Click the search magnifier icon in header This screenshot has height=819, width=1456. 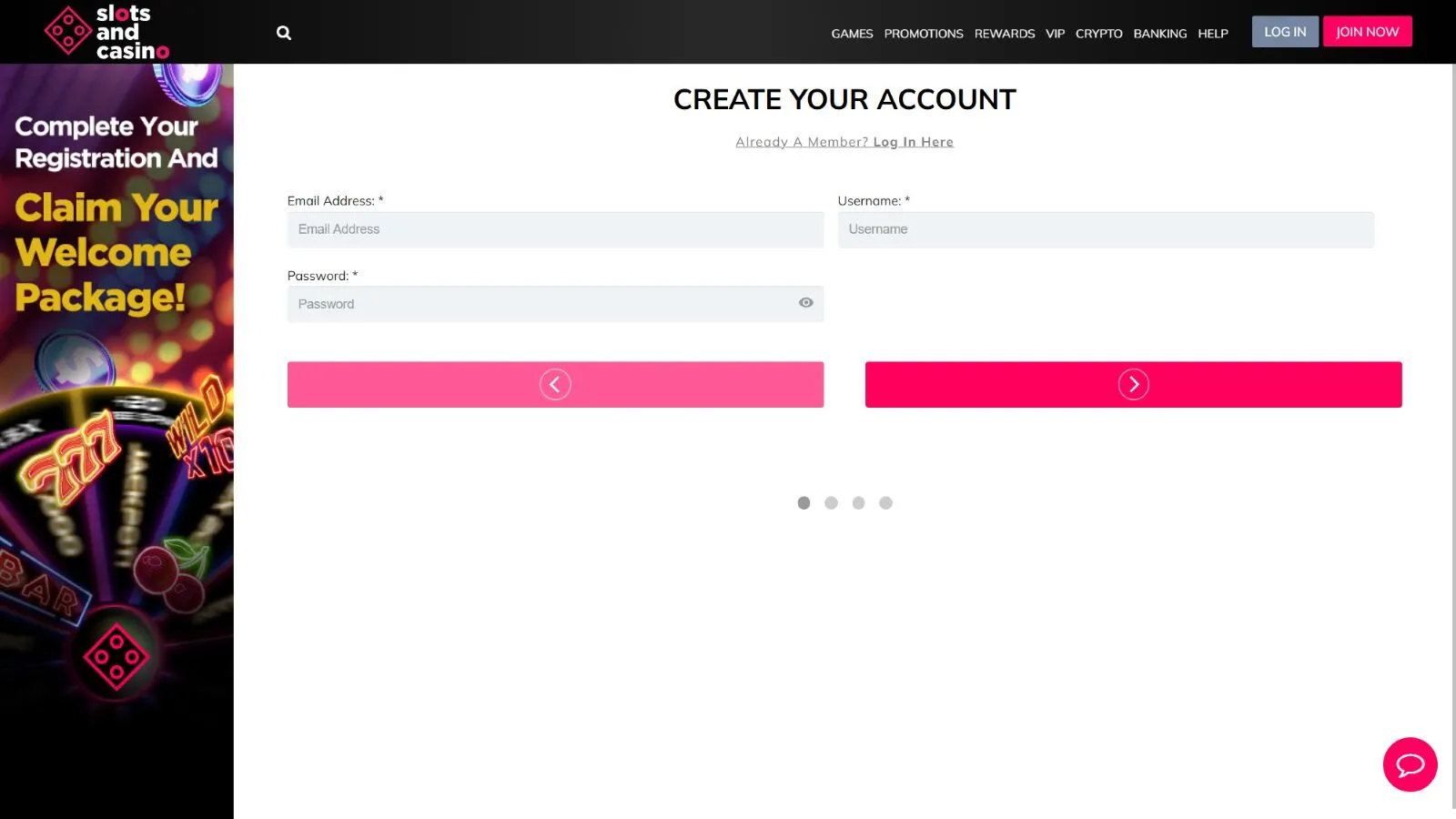[x=284, y=33]
